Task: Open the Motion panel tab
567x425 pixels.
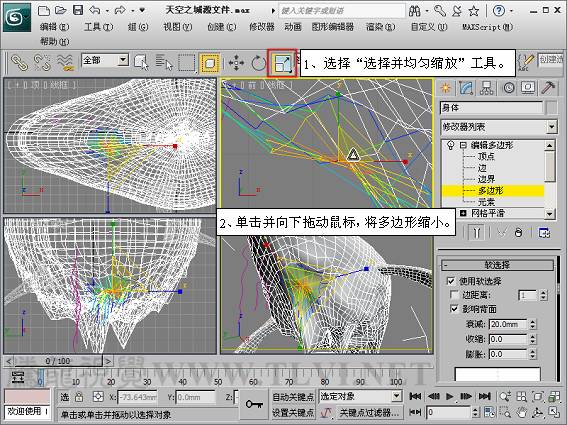Action: [x=509, y=88]
